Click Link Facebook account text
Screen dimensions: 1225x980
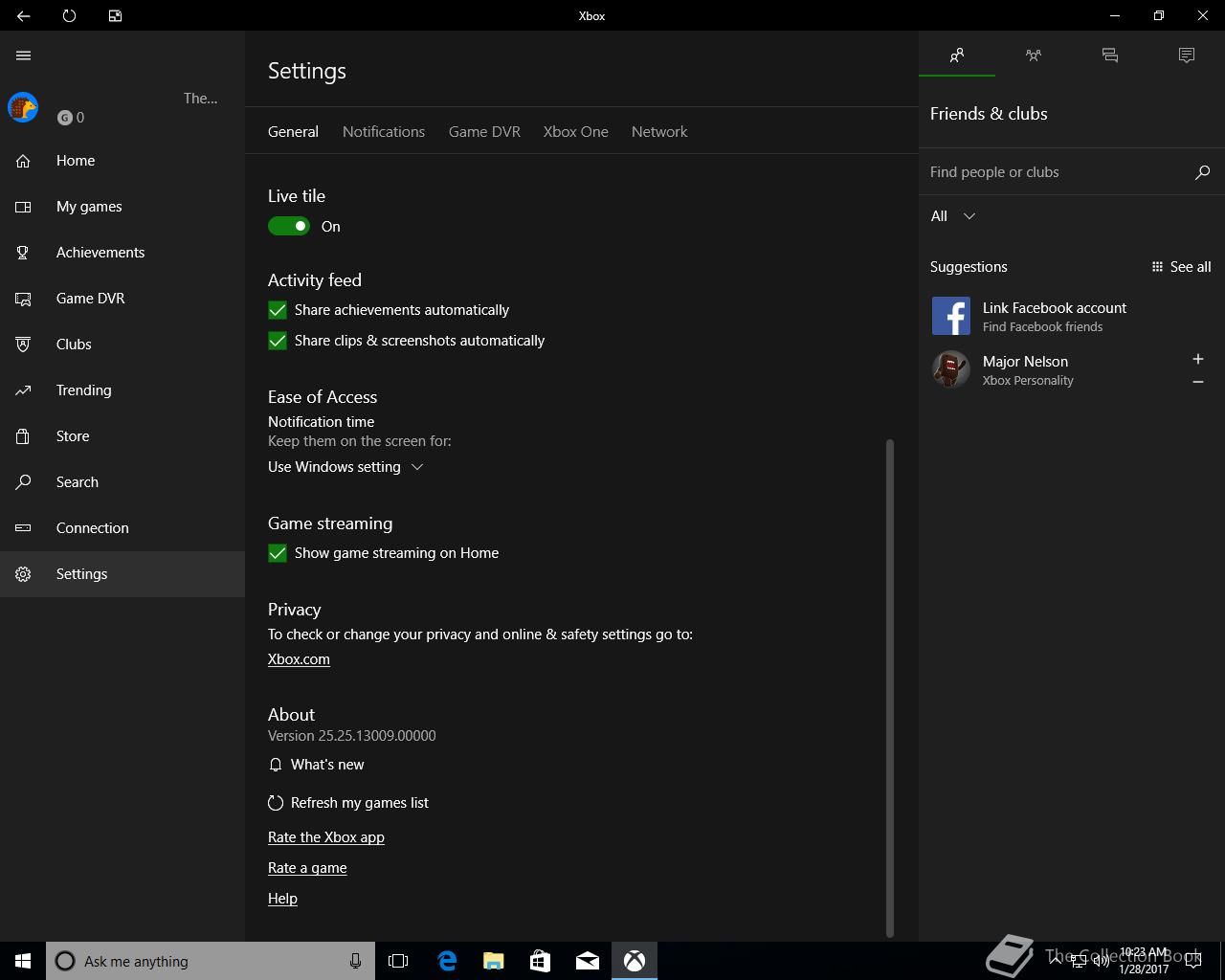pyautogui.click(x=1055, y=308)
